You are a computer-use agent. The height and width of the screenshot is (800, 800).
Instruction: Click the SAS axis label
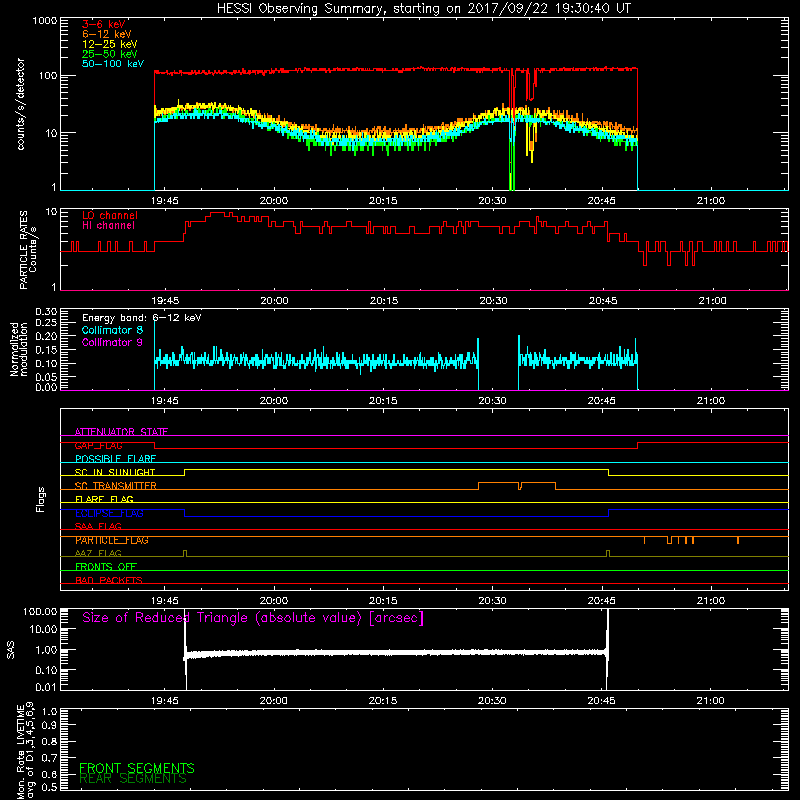(x=11, y=650)
